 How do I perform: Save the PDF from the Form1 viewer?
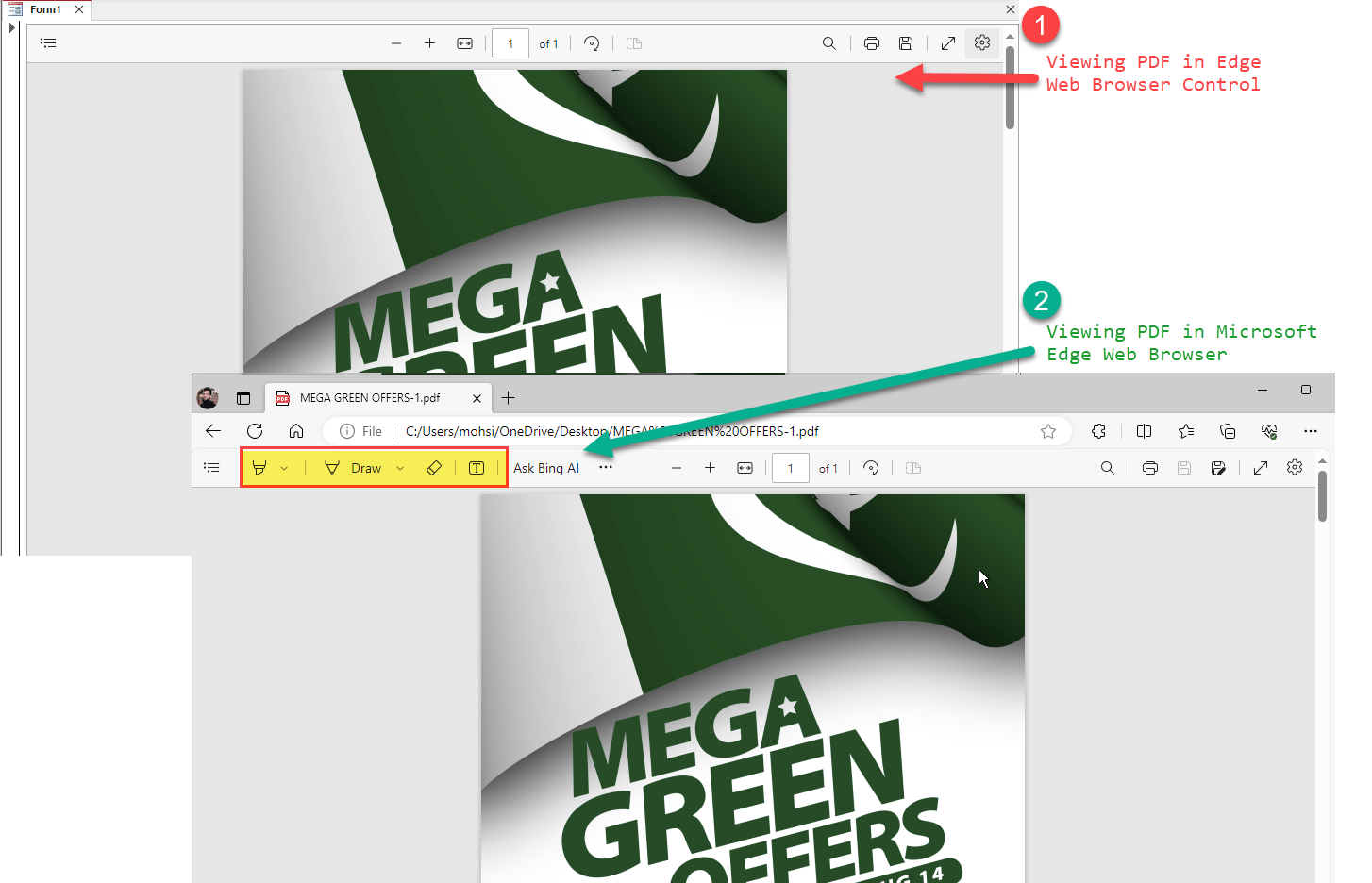pos(906,43)
